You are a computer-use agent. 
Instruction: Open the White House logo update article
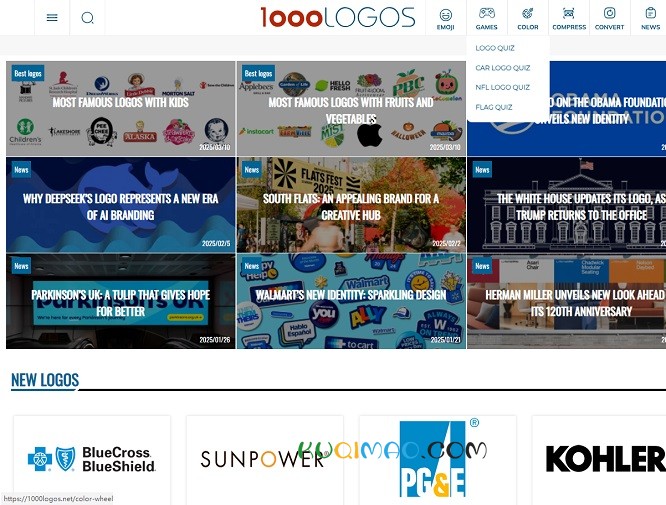(x=567, y=205)
